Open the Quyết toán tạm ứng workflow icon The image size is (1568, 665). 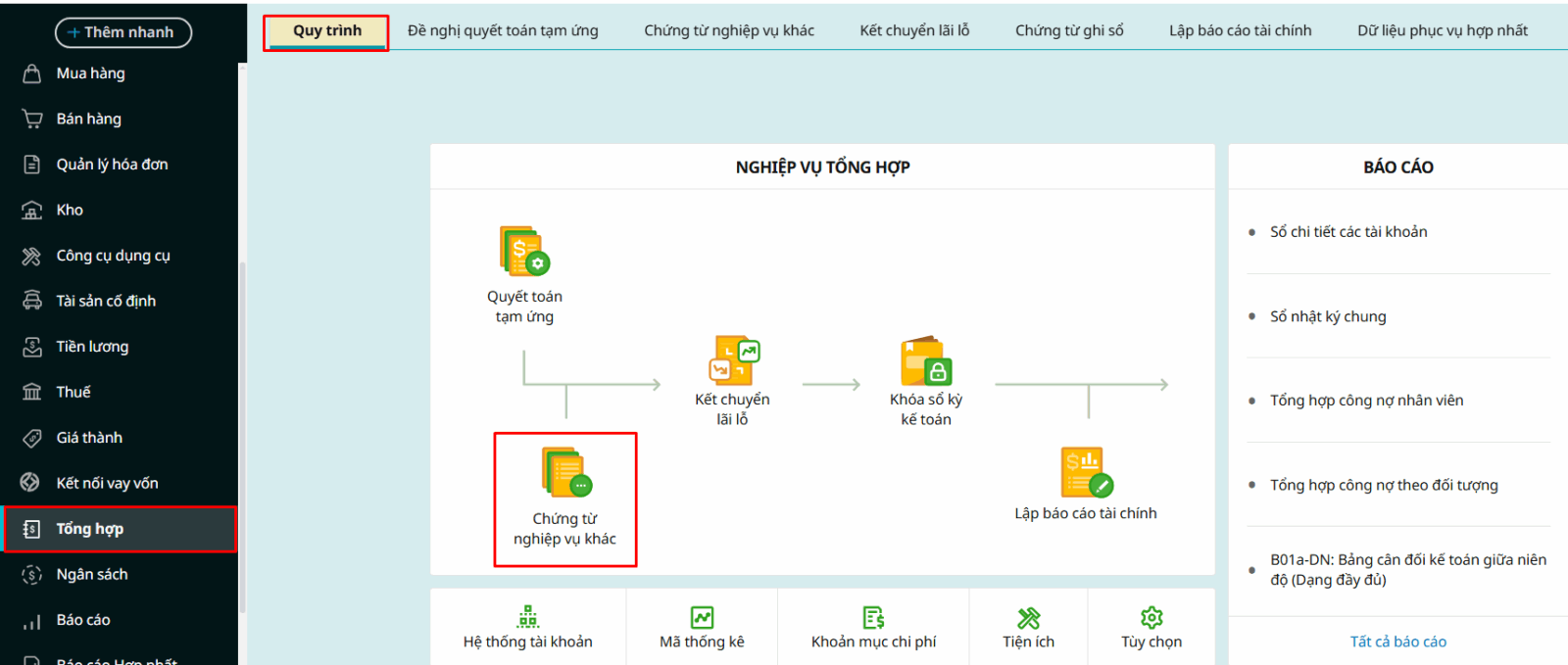pyautogui.click(x=524, y=252)
